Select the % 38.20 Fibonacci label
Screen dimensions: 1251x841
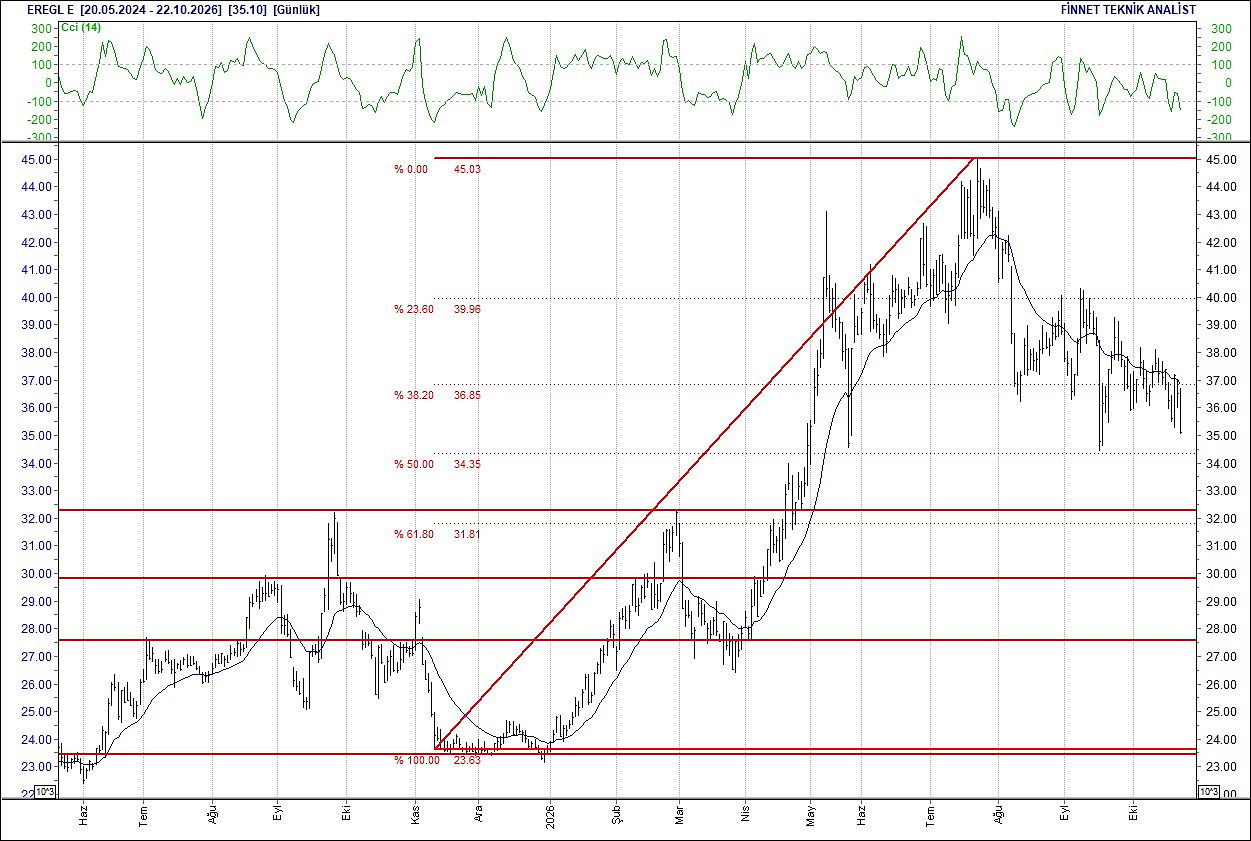tap(413, 395)
